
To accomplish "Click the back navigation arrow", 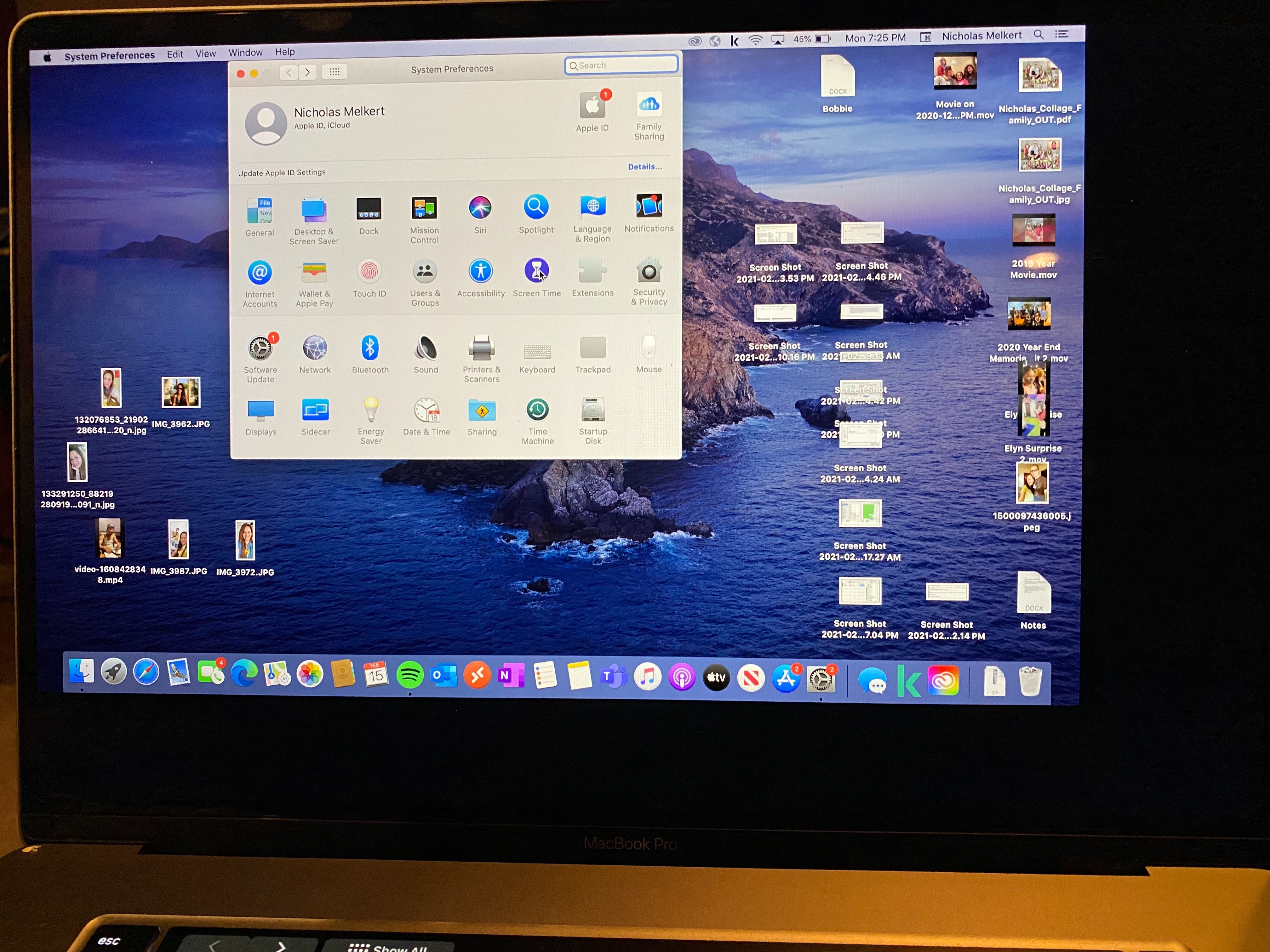I will [289, 72].
